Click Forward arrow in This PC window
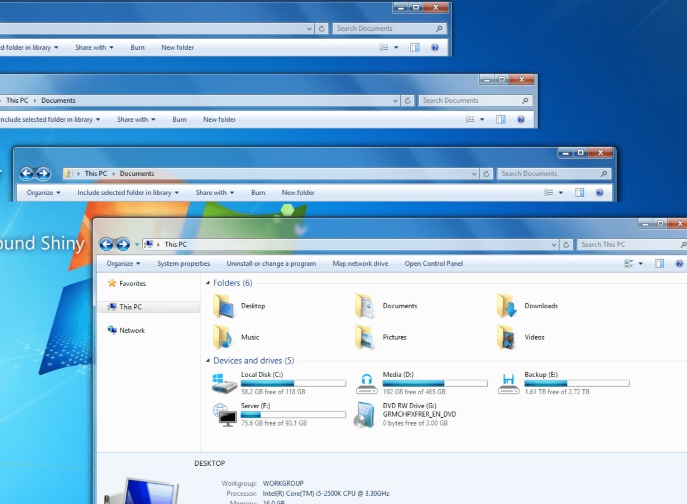The image size is (687, 504). 123,244
